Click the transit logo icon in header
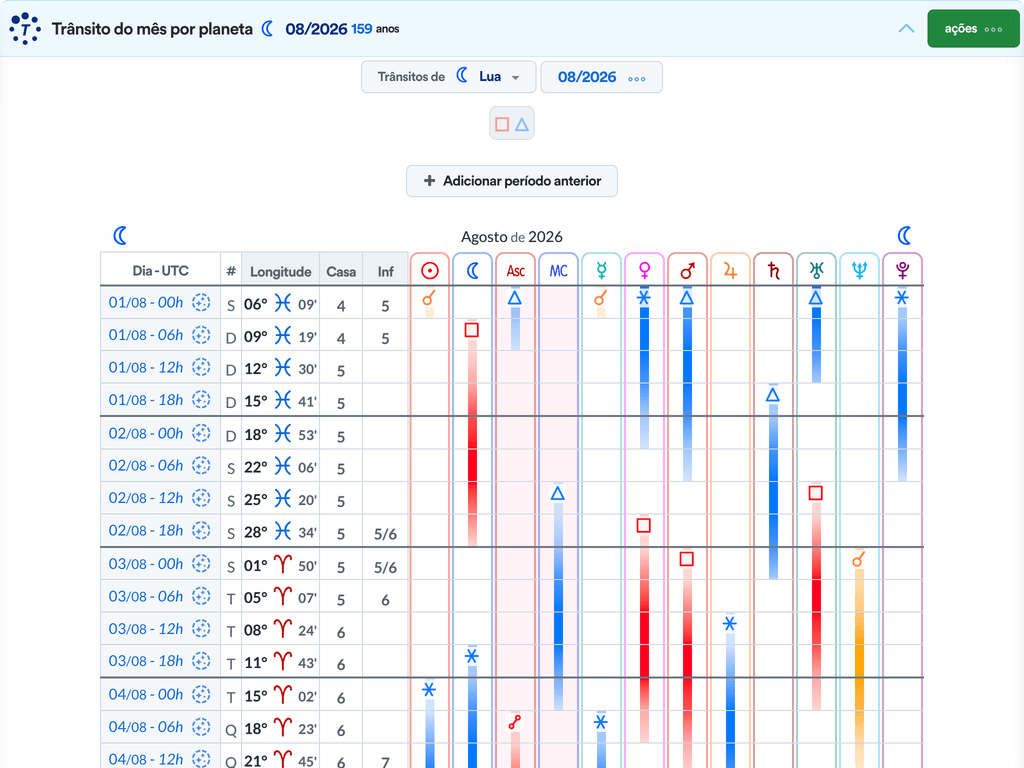 [25, 29]
